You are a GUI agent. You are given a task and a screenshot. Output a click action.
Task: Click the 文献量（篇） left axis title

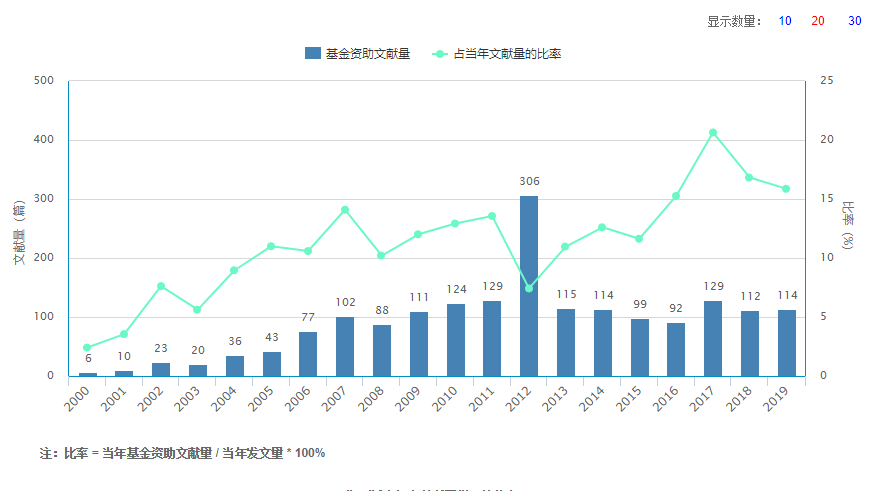20,232
